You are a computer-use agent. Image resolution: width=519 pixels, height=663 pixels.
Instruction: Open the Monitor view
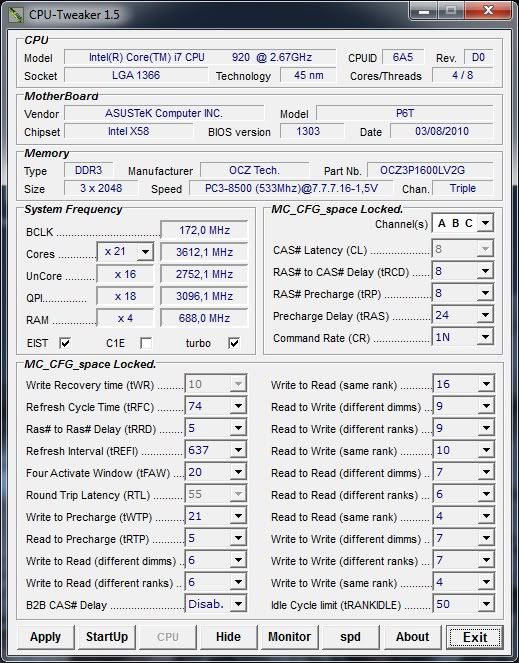pos(289,637)
